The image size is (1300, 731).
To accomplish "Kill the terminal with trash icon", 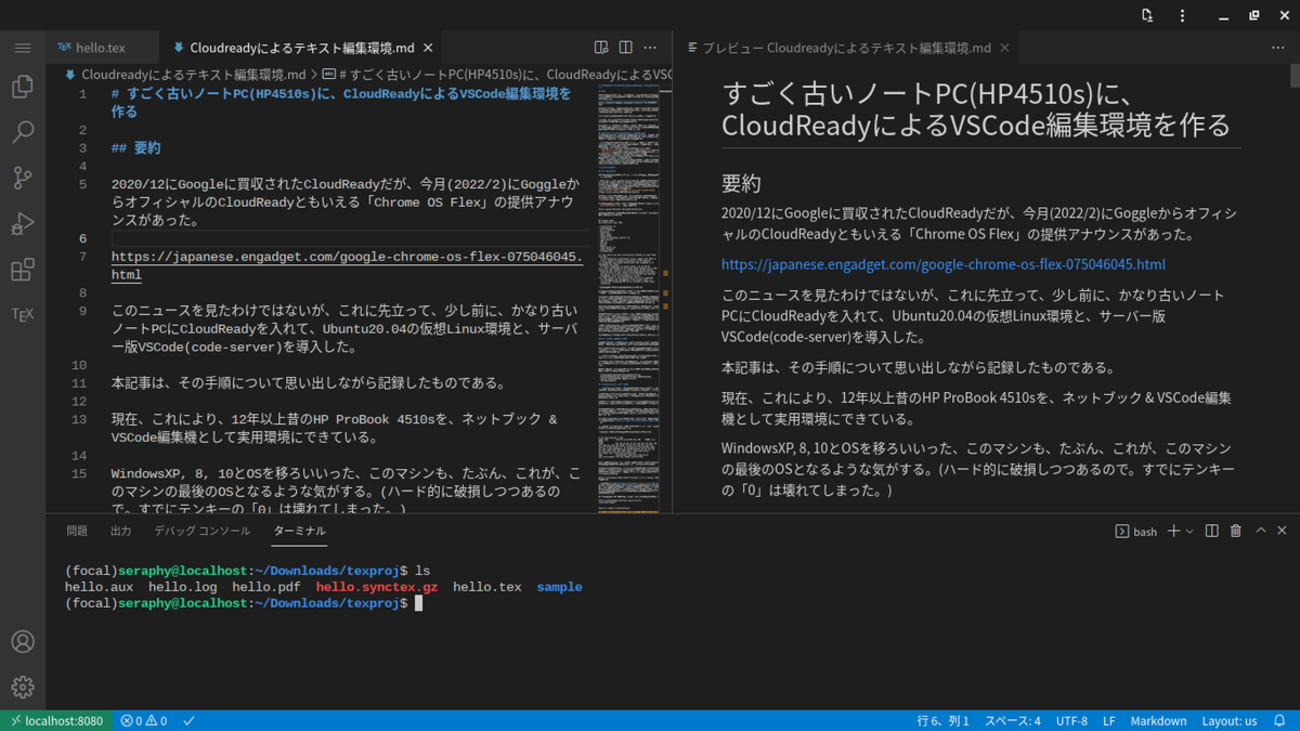I will (x=1236, y=531).
